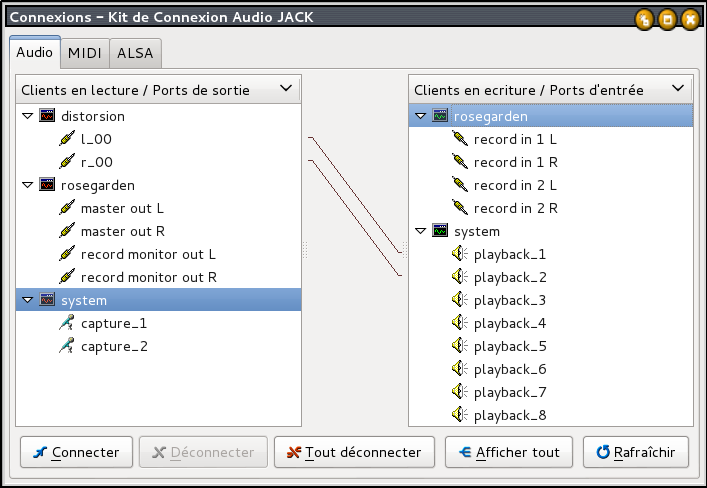Switch to the ALSA tab
707x488 pixels.
135,53
